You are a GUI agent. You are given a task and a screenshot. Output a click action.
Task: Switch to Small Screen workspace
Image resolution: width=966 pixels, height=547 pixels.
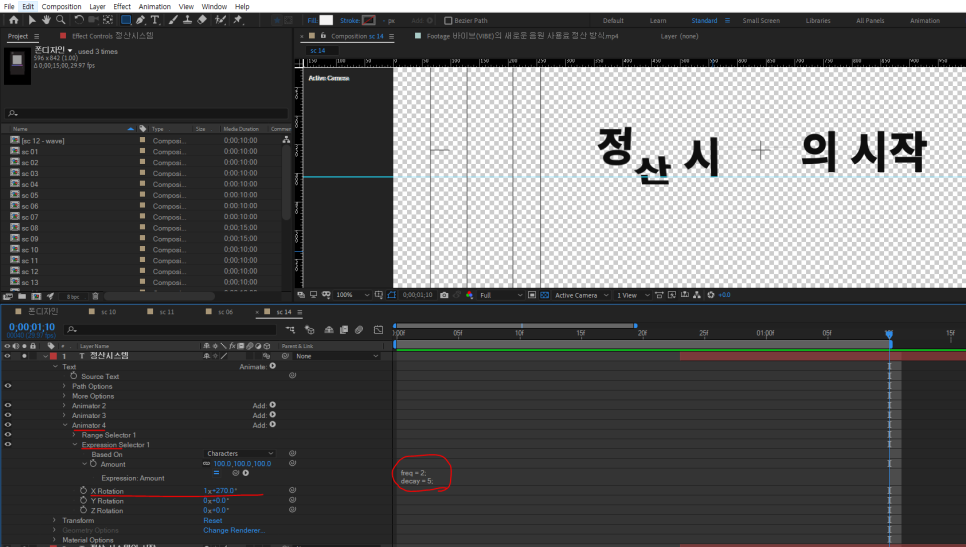(x=761, y=20)
